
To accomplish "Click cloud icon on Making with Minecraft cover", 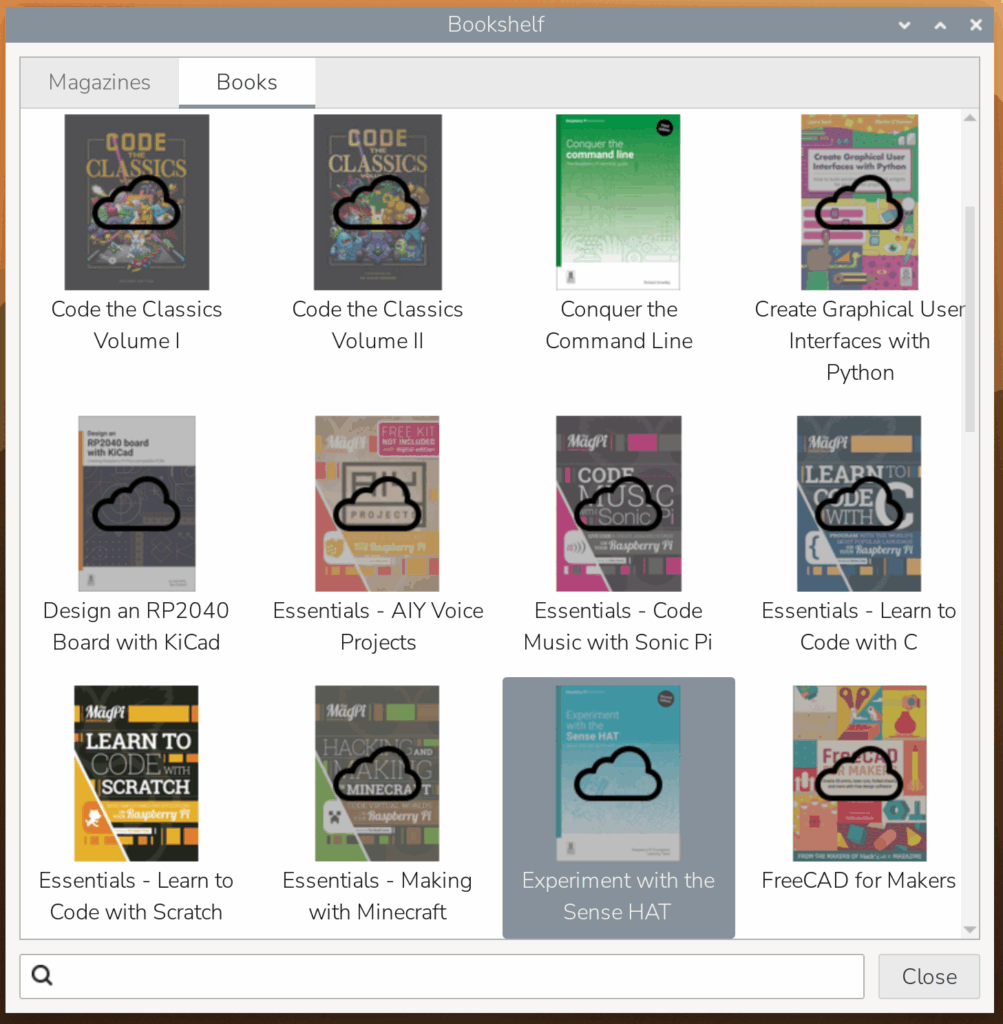I will point(377,773).
